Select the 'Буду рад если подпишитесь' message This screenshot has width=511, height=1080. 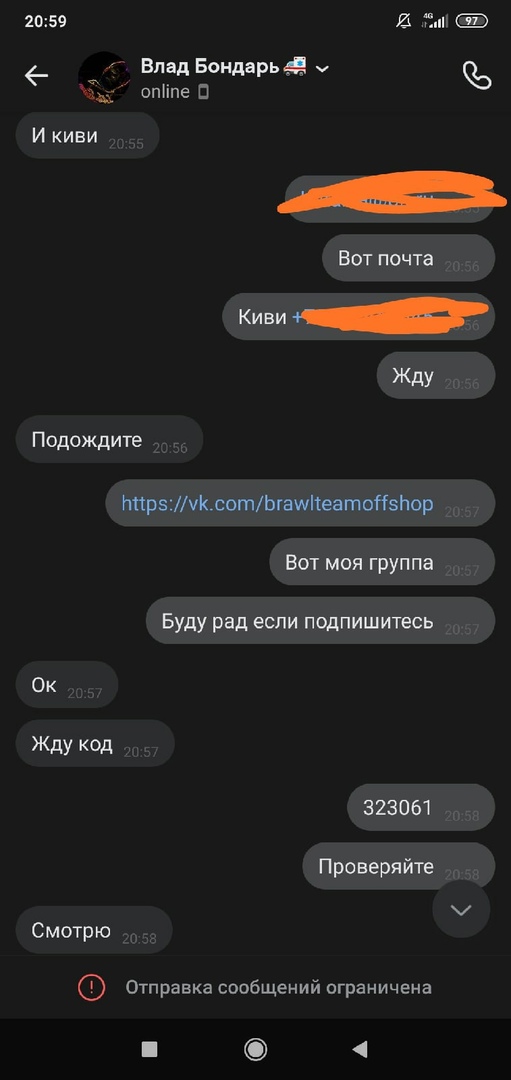(320, 621)
